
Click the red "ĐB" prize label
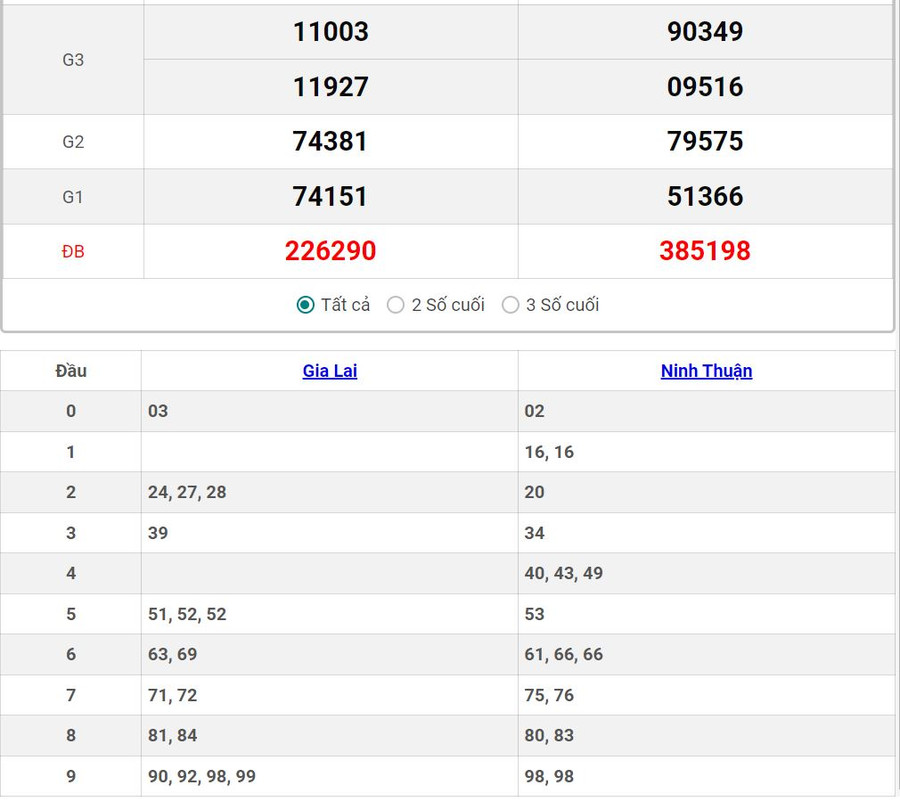tap(73, 252)
